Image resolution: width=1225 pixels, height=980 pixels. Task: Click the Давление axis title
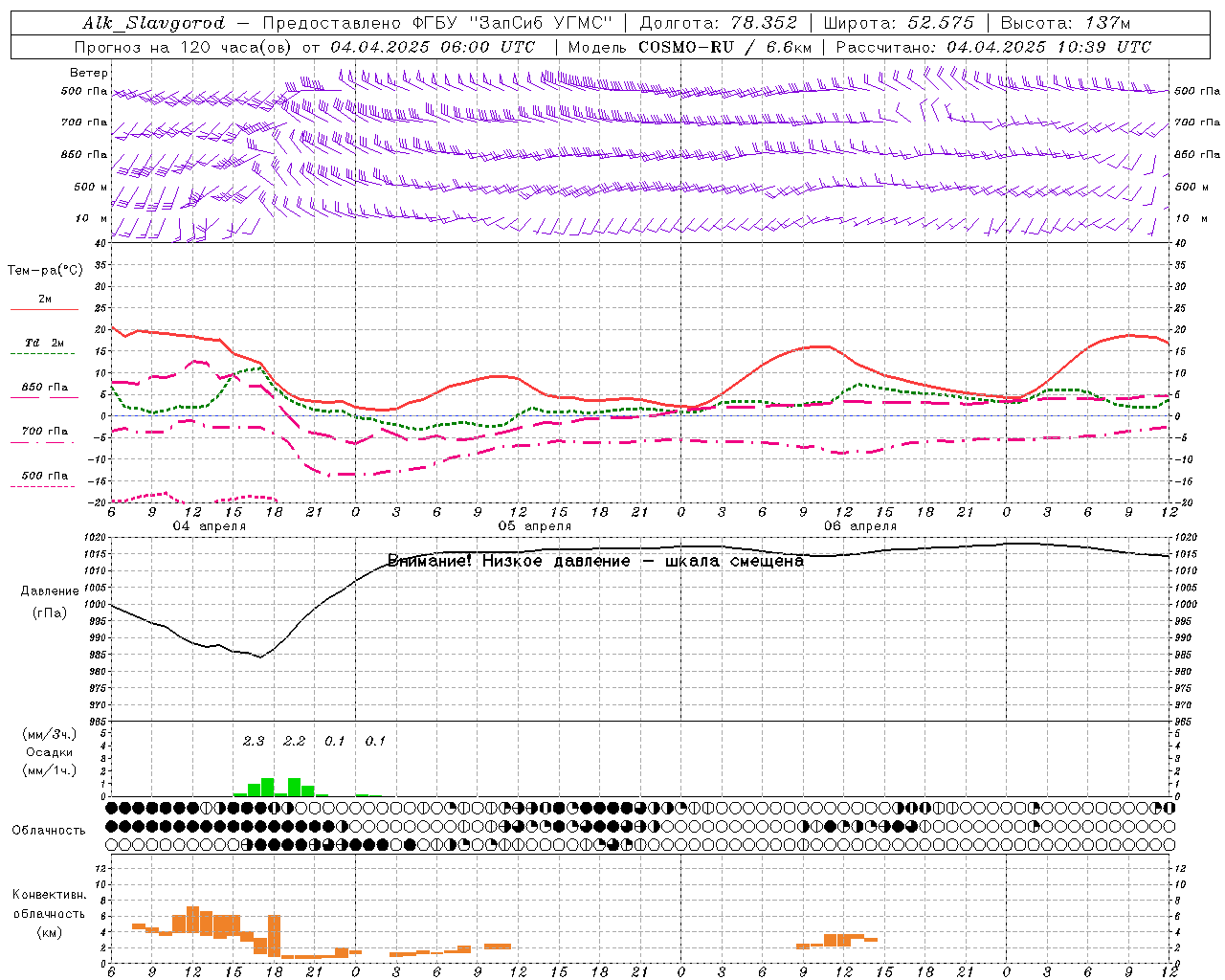50,591
